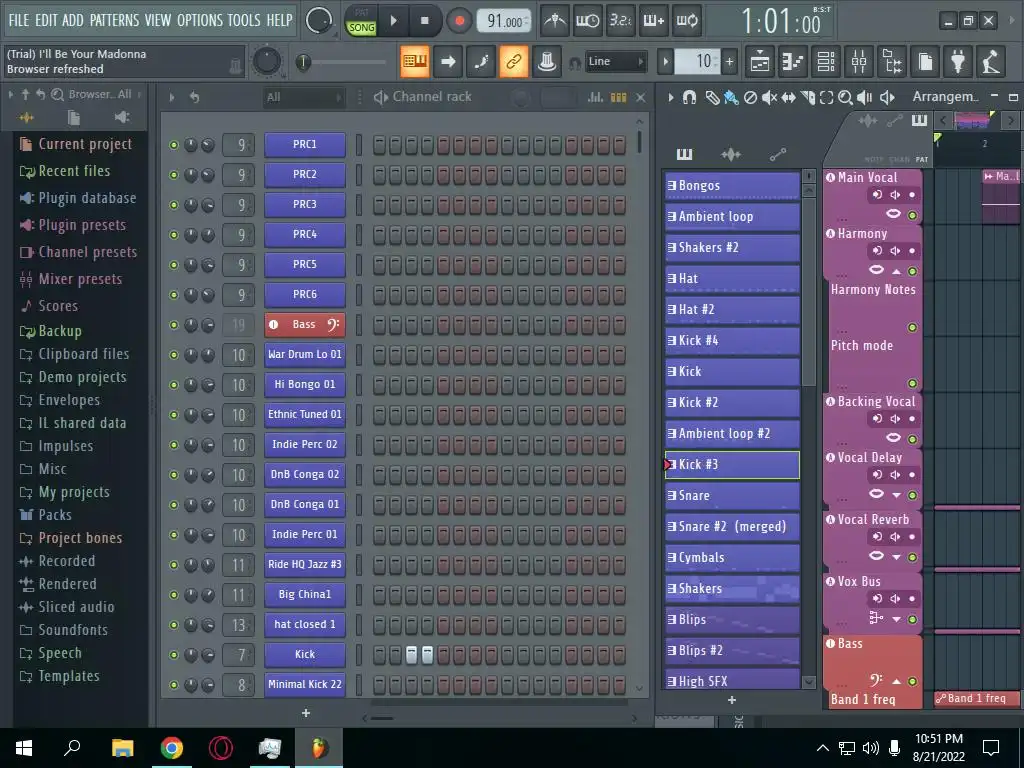
Task: Open the Playlist options arrow menu
Action: tap(671, 97)
